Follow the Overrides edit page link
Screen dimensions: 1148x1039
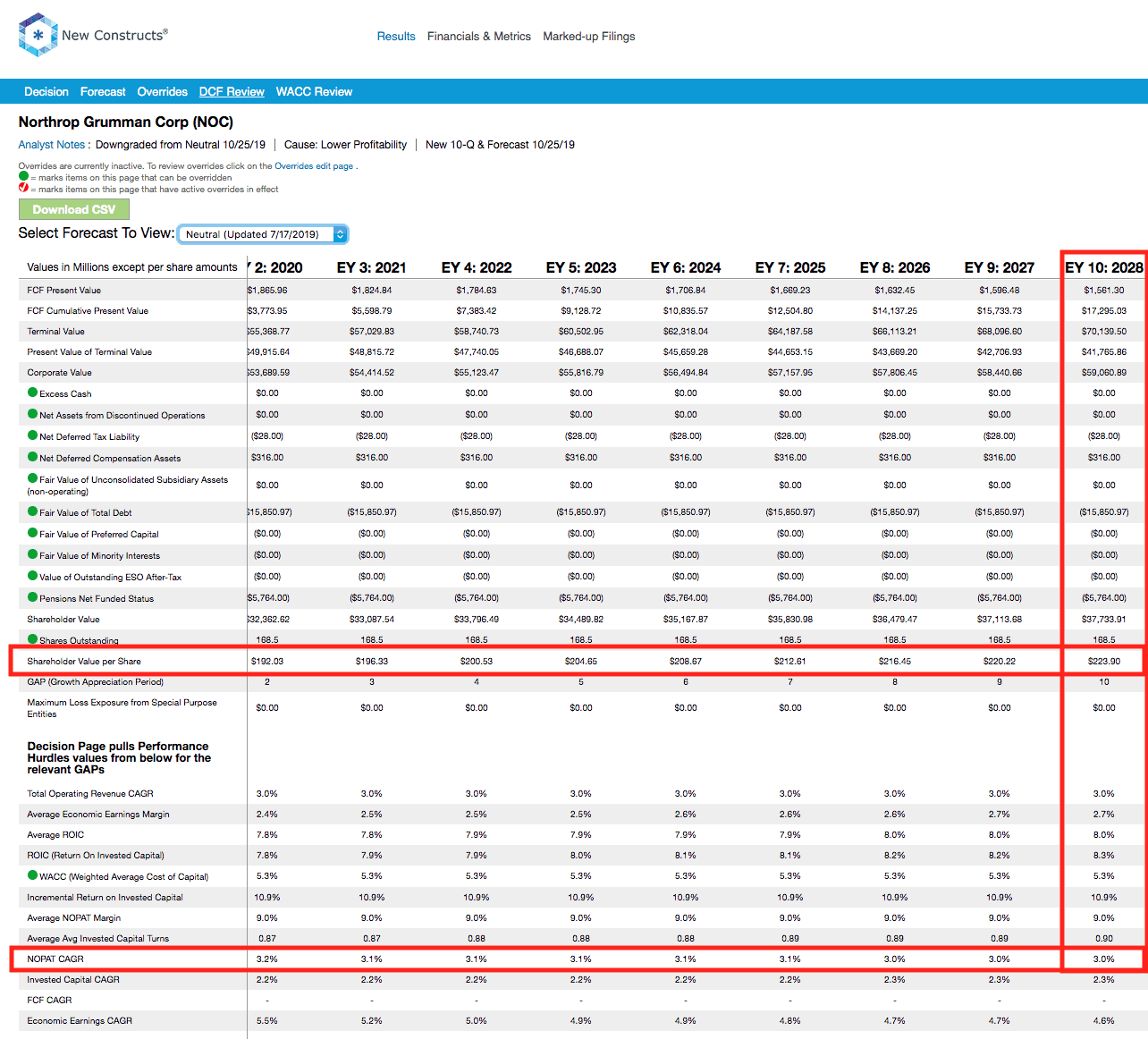click(314, 166)
